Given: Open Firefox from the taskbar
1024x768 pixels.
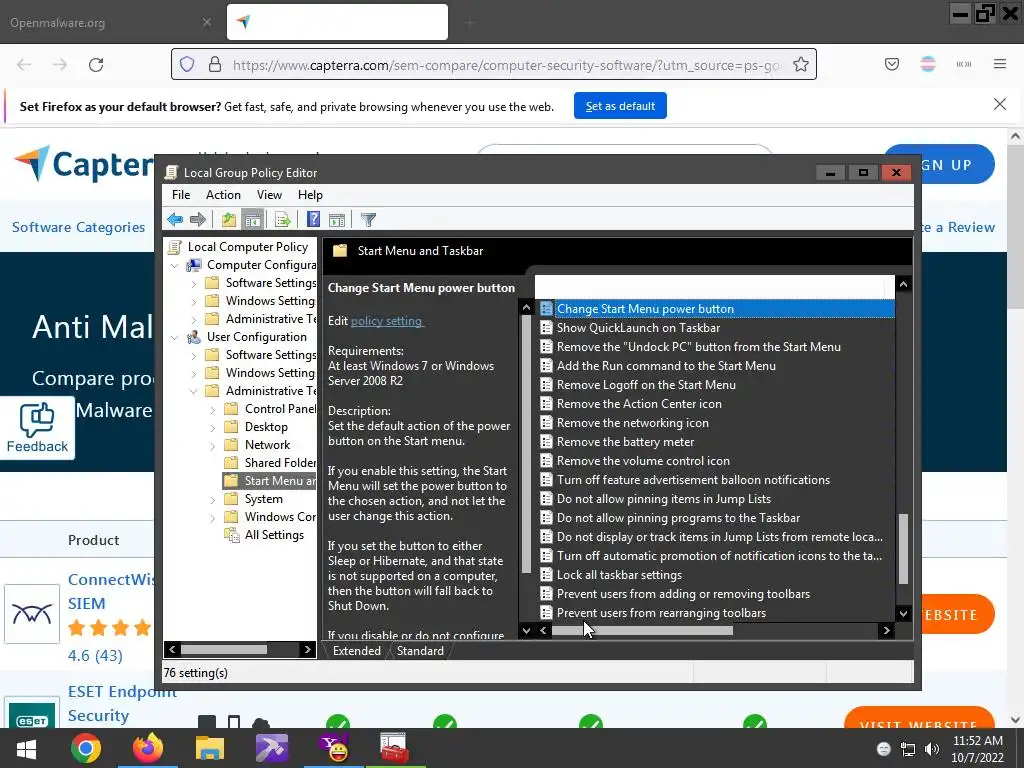Looking at the screenshot, I should [148, 748].
